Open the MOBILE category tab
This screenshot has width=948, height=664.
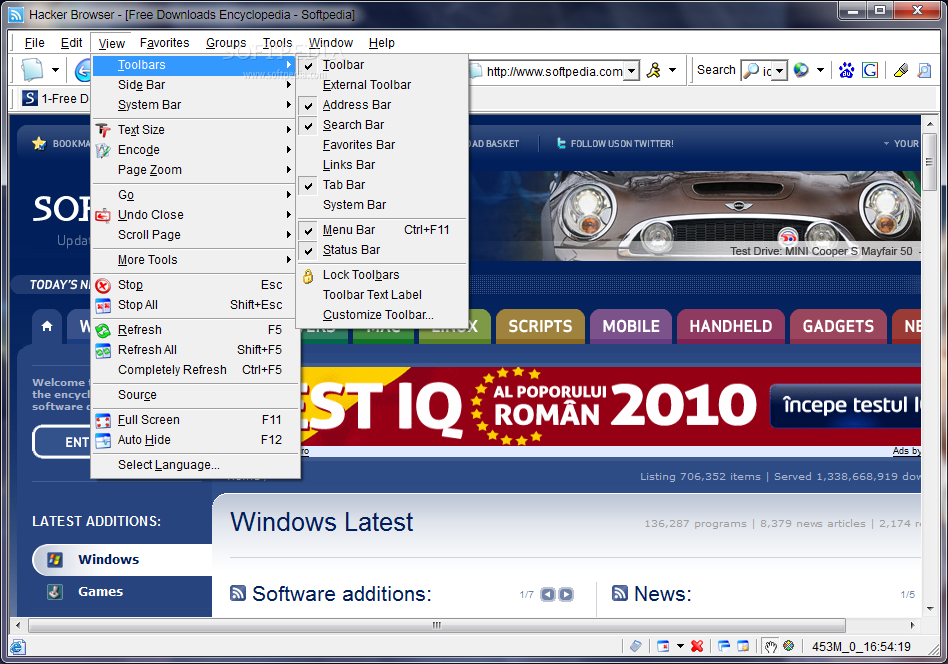631,327
